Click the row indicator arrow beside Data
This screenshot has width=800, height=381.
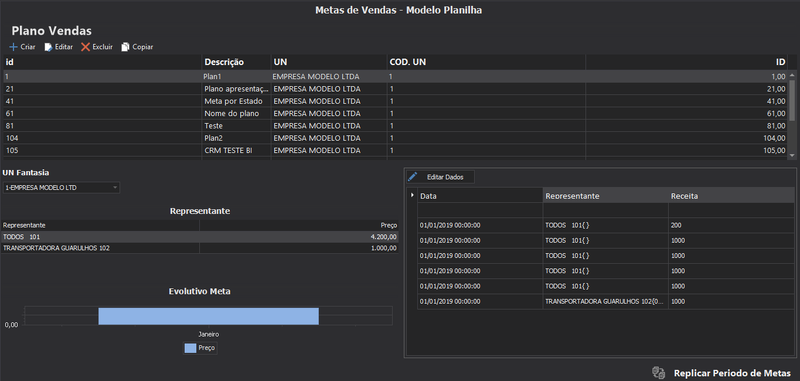pyautogui.click(x=412, y=195)
